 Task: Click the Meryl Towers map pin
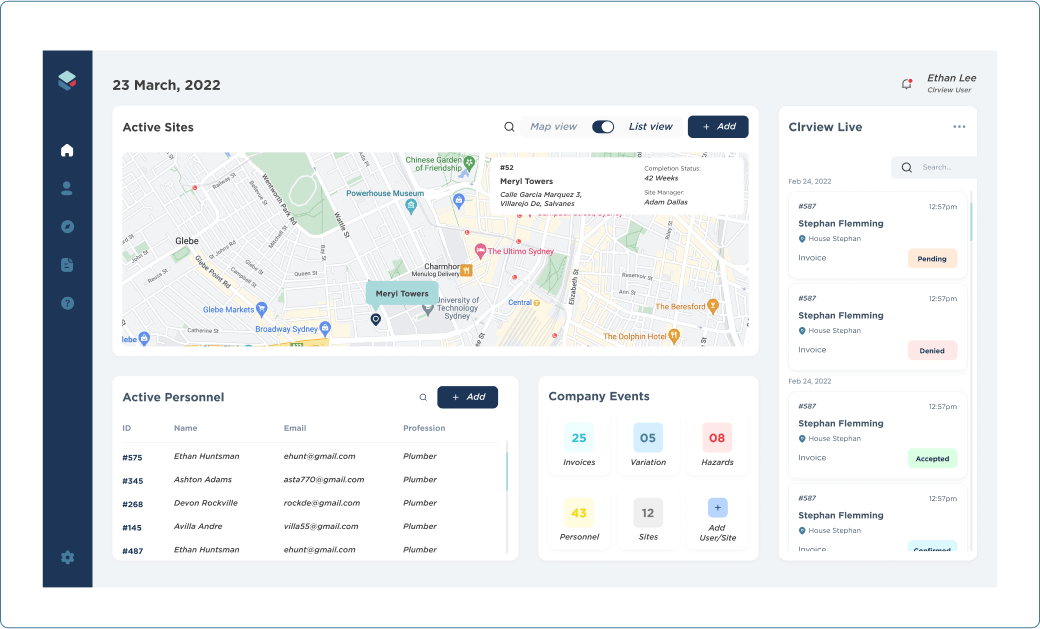pos(376,319)
